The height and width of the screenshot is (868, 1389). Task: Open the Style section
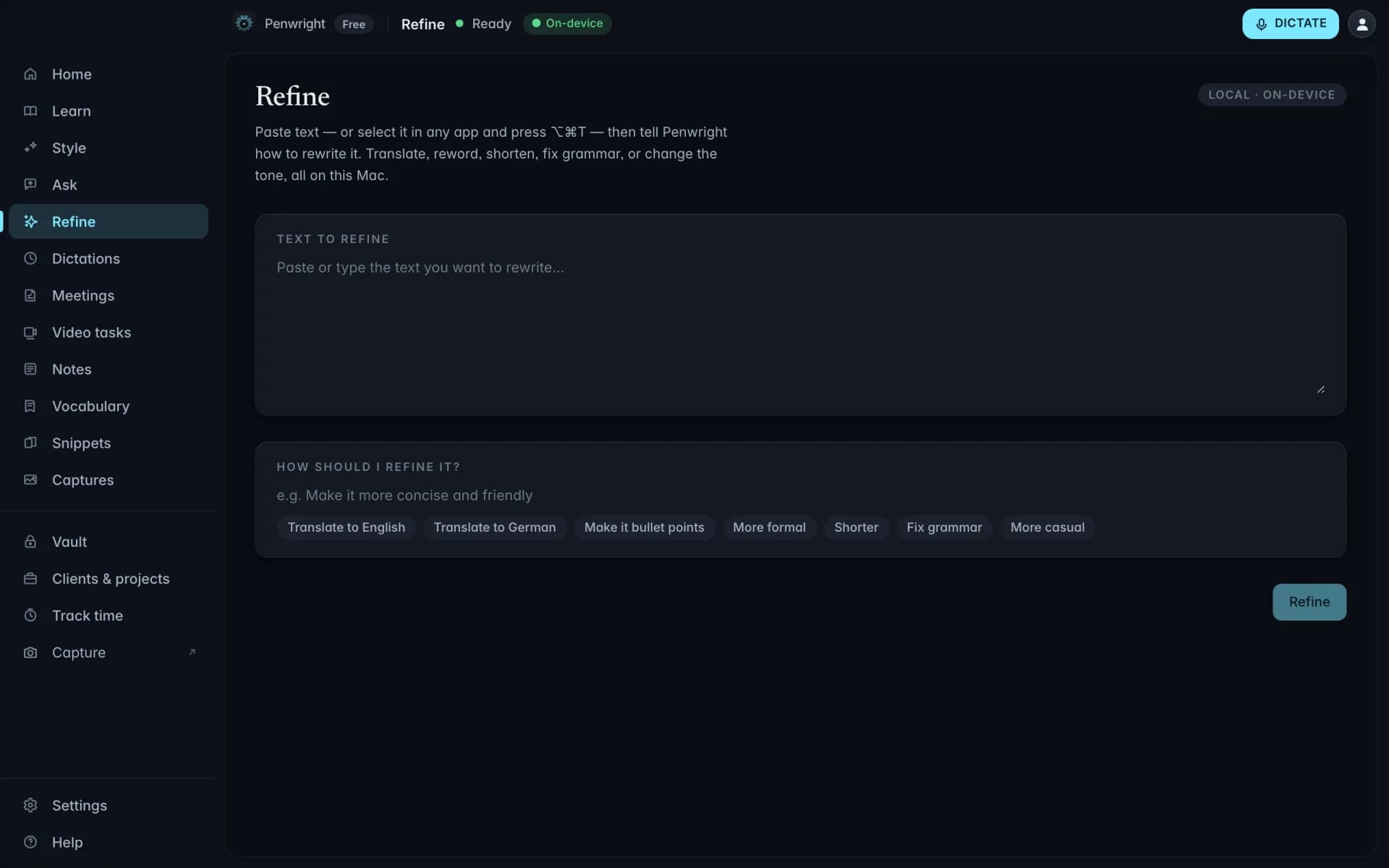pos(69,148)
